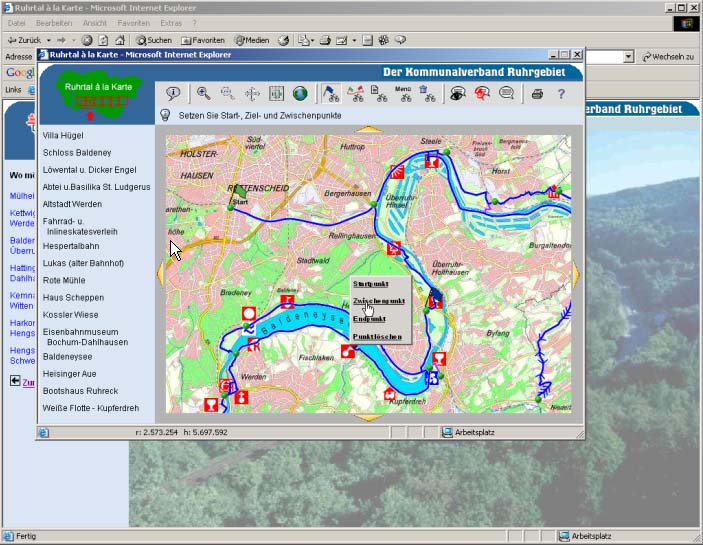The width and height of the screenshot is (703, 545).
Task: Open the Extras menu in background browser
Action: 171,23
